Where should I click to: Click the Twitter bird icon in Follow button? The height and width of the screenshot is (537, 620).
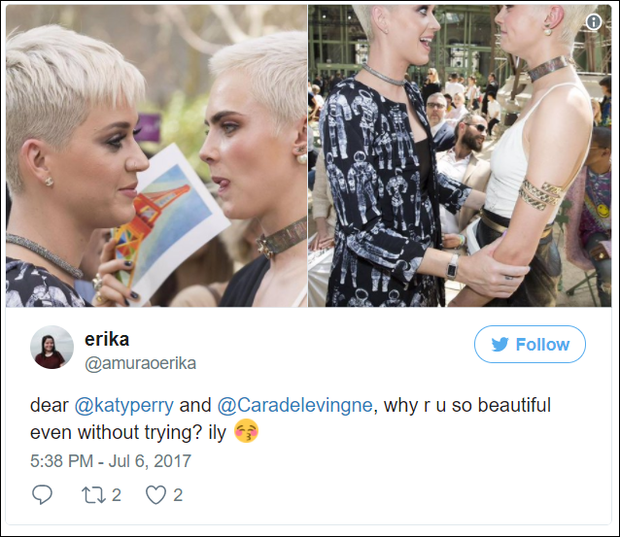coord(500,344)
